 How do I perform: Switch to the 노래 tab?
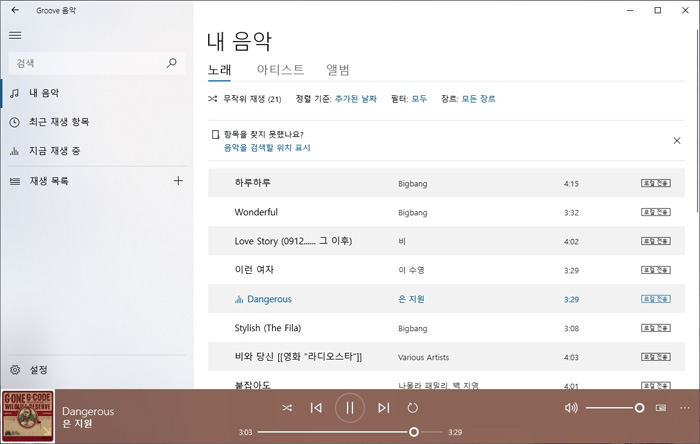219,70
